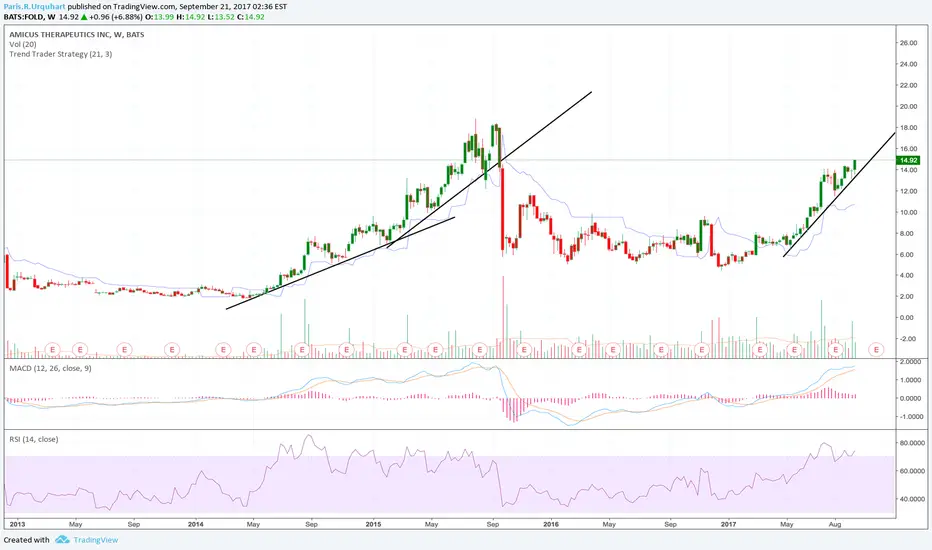
Task: Click the leftmost earnings 'E' marker
Action: [x=52, y=350]
